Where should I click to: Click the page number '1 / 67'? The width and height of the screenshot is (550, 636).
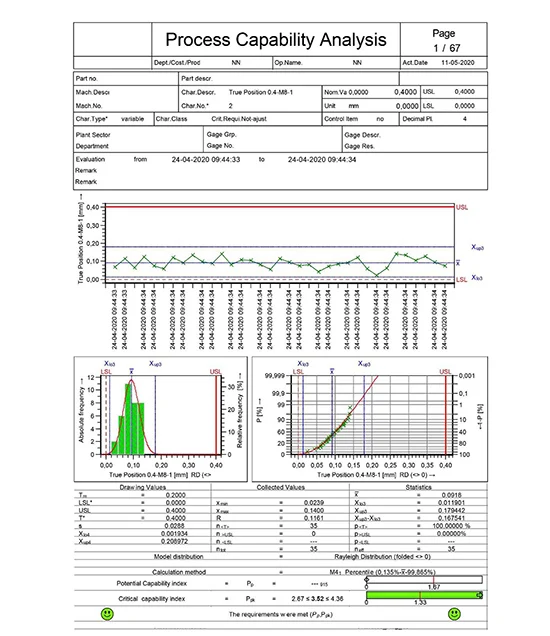click(x=446, y=48)
